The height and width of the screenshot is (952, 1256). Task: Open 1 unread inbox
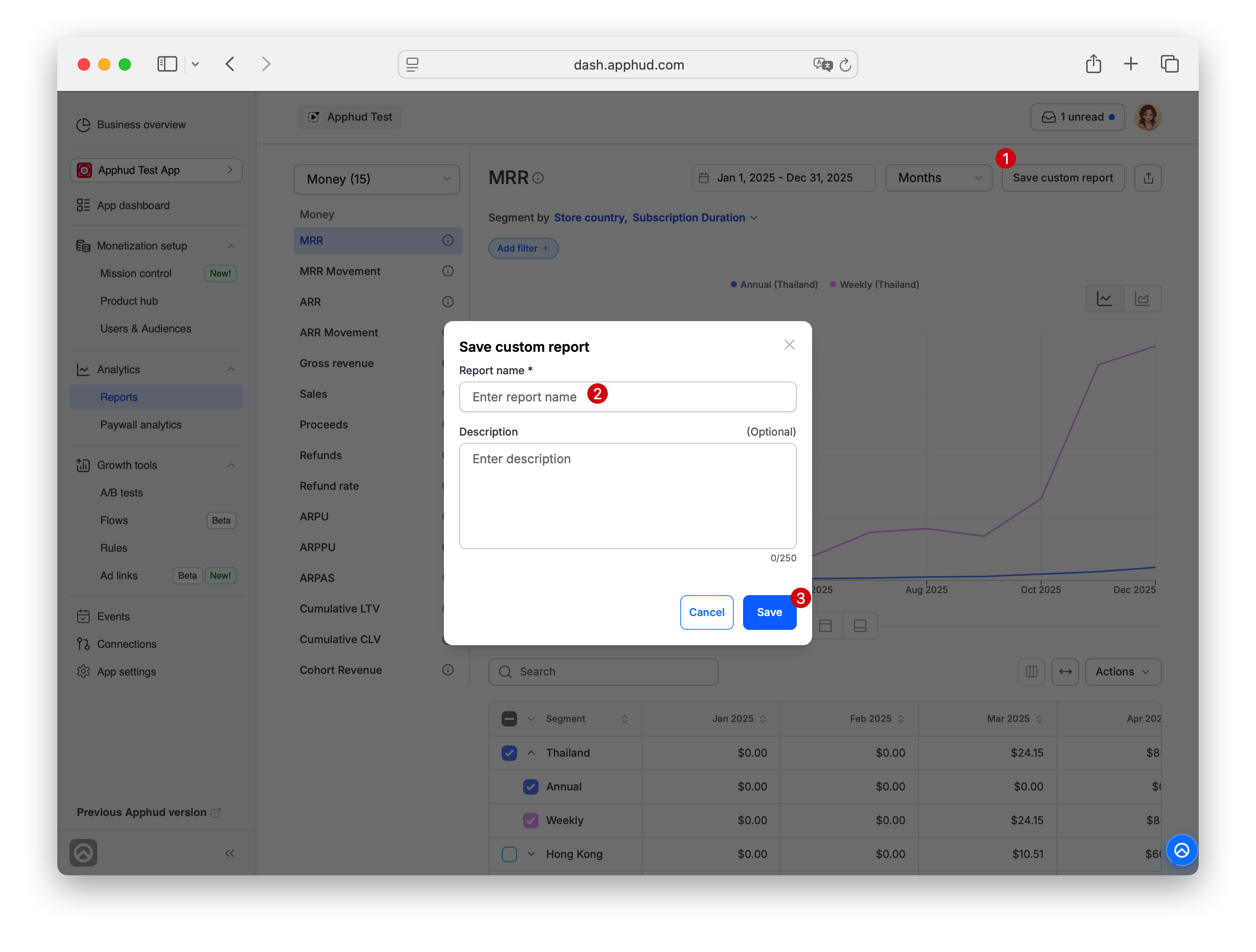tap(1077, 117)
